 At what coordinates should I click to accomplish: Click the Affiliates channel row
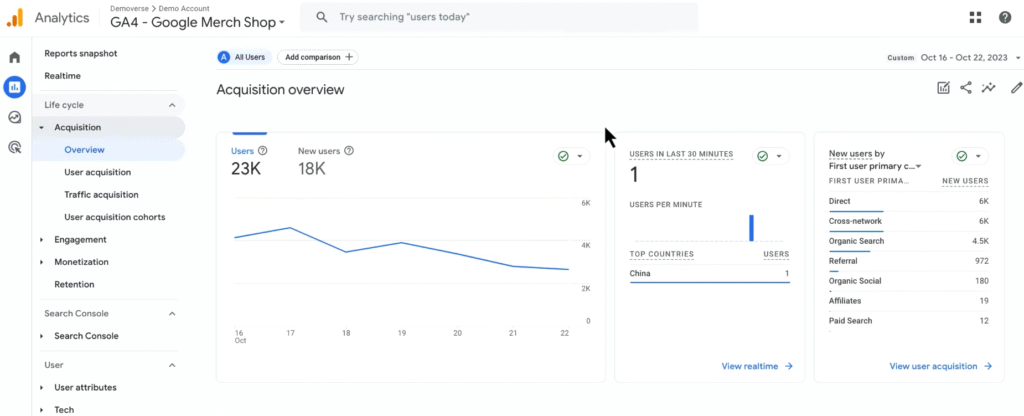click(908, 301)
